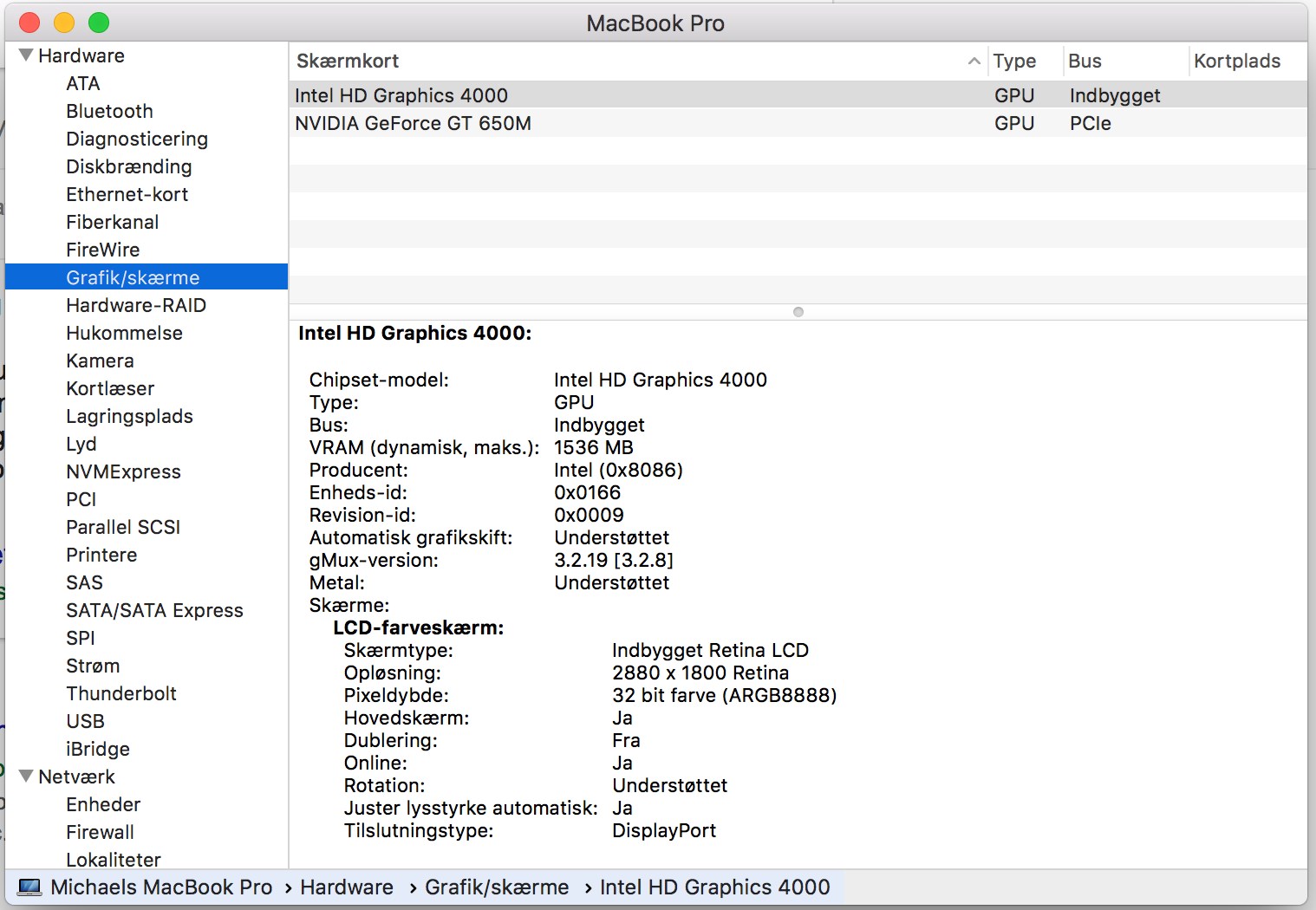The image size is (1316, 910).
Task: Select the Intel HD Graphics 4000 row
Action: coord(798,95)
